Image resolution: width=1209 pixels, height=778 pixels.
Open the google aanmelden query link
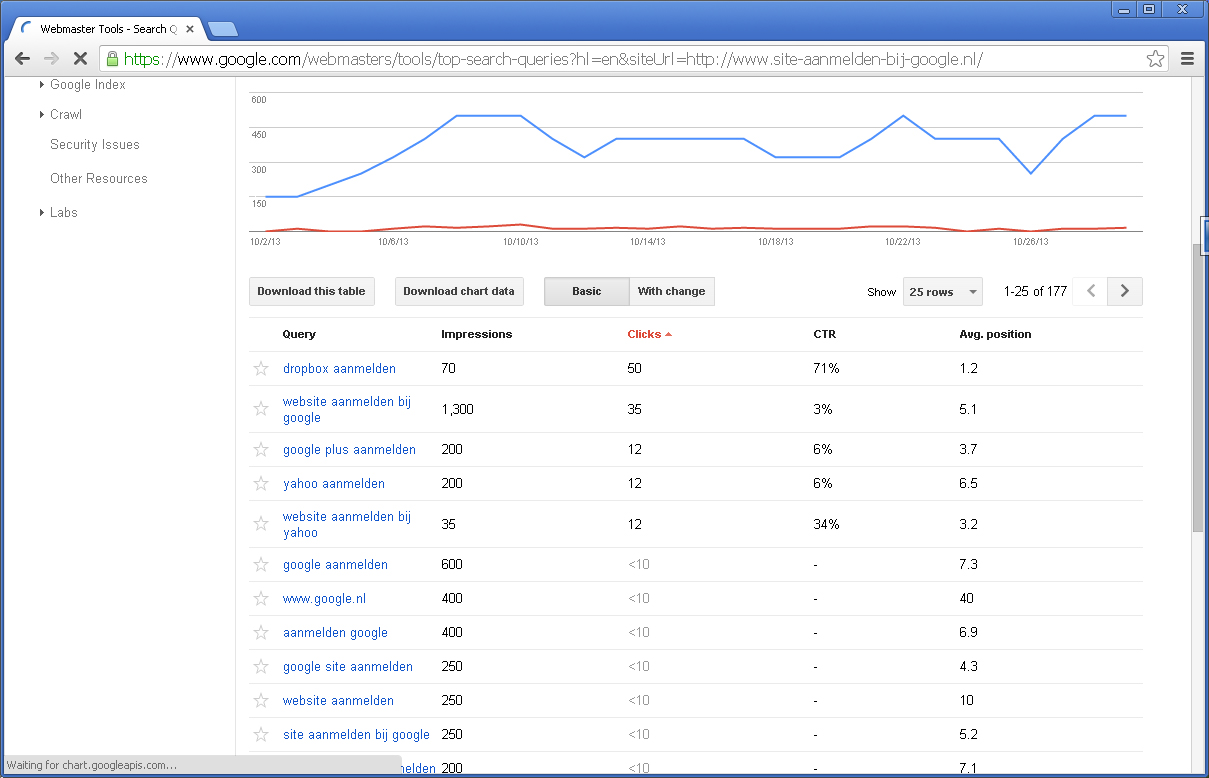[x=335, y=565]
